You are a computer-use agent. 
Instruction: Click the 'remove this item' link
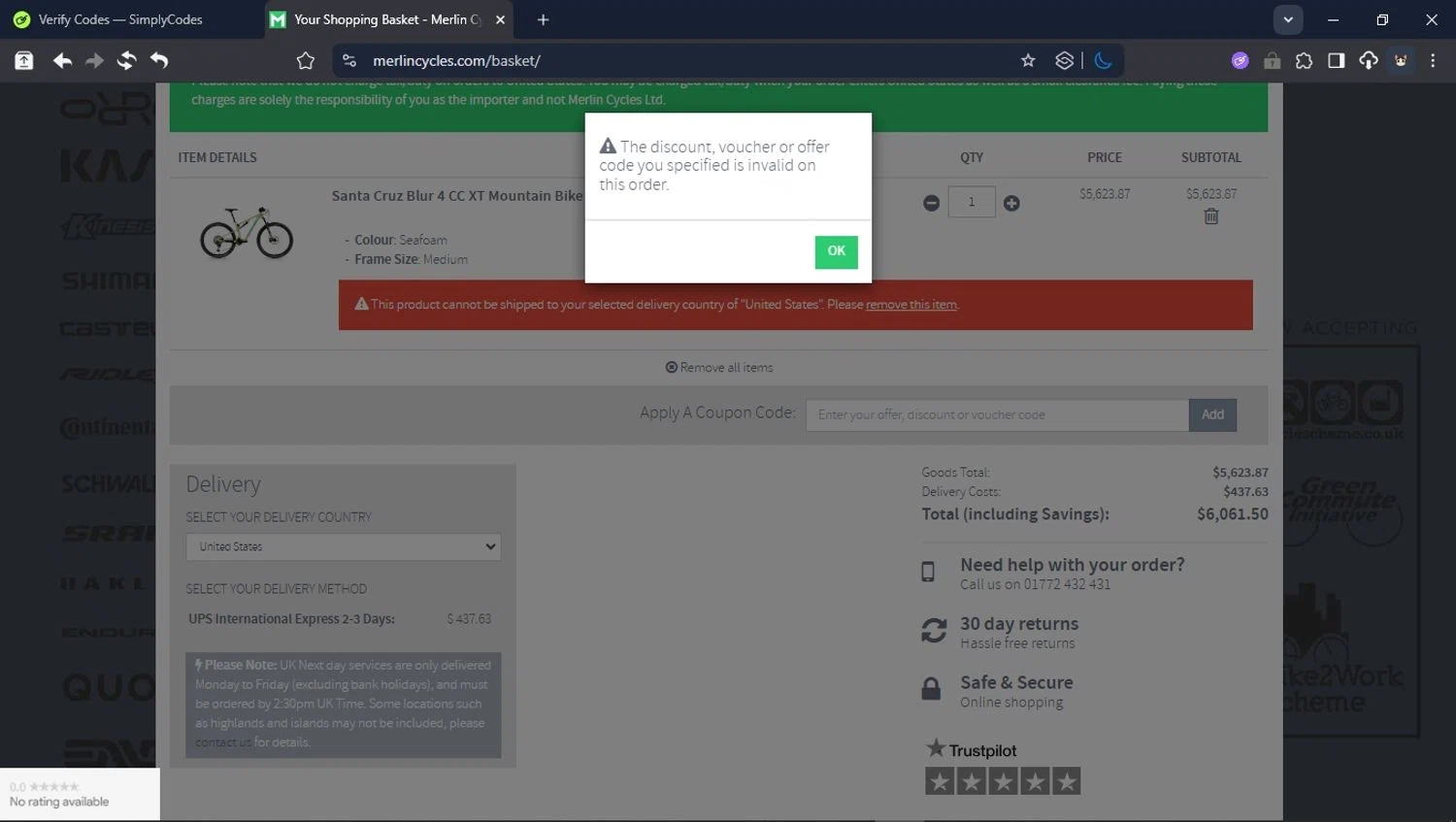click(911, 305)
